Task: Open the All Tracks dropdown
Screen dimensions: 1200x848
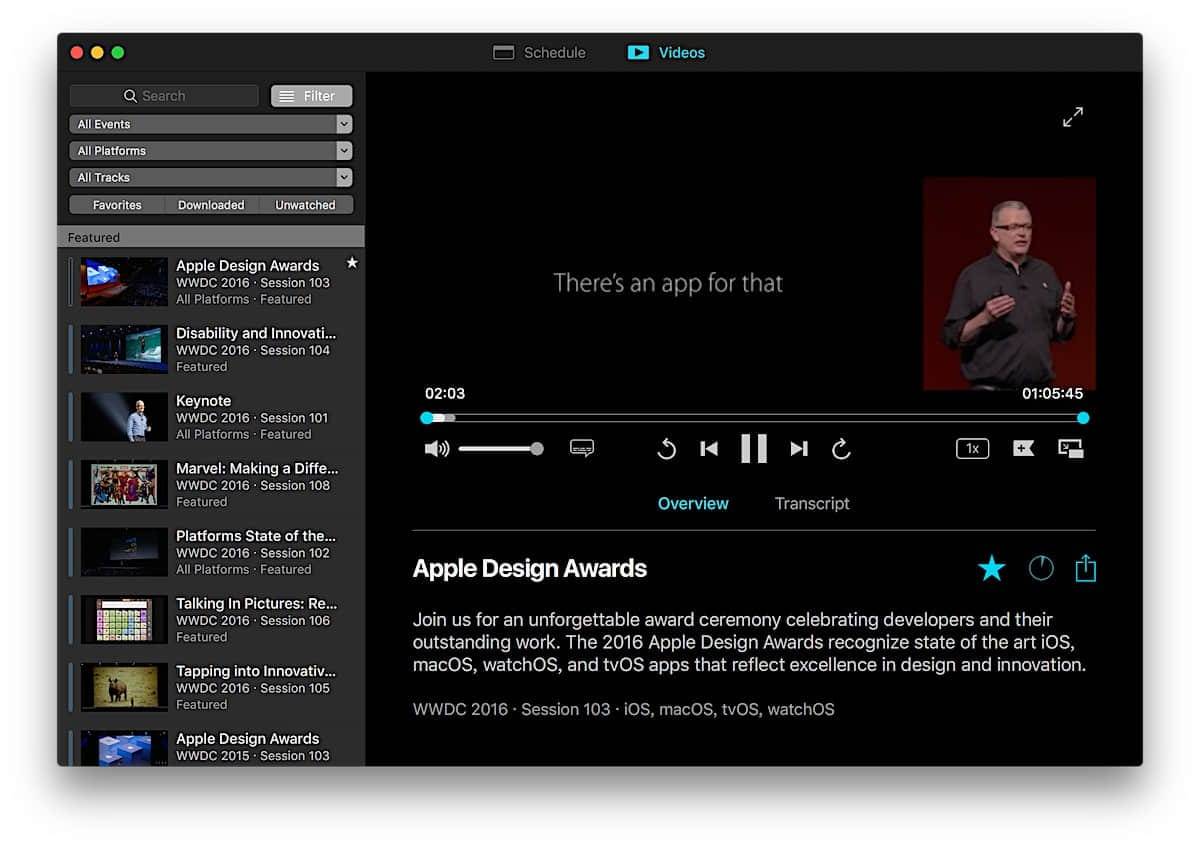Action: pos(211,178)
